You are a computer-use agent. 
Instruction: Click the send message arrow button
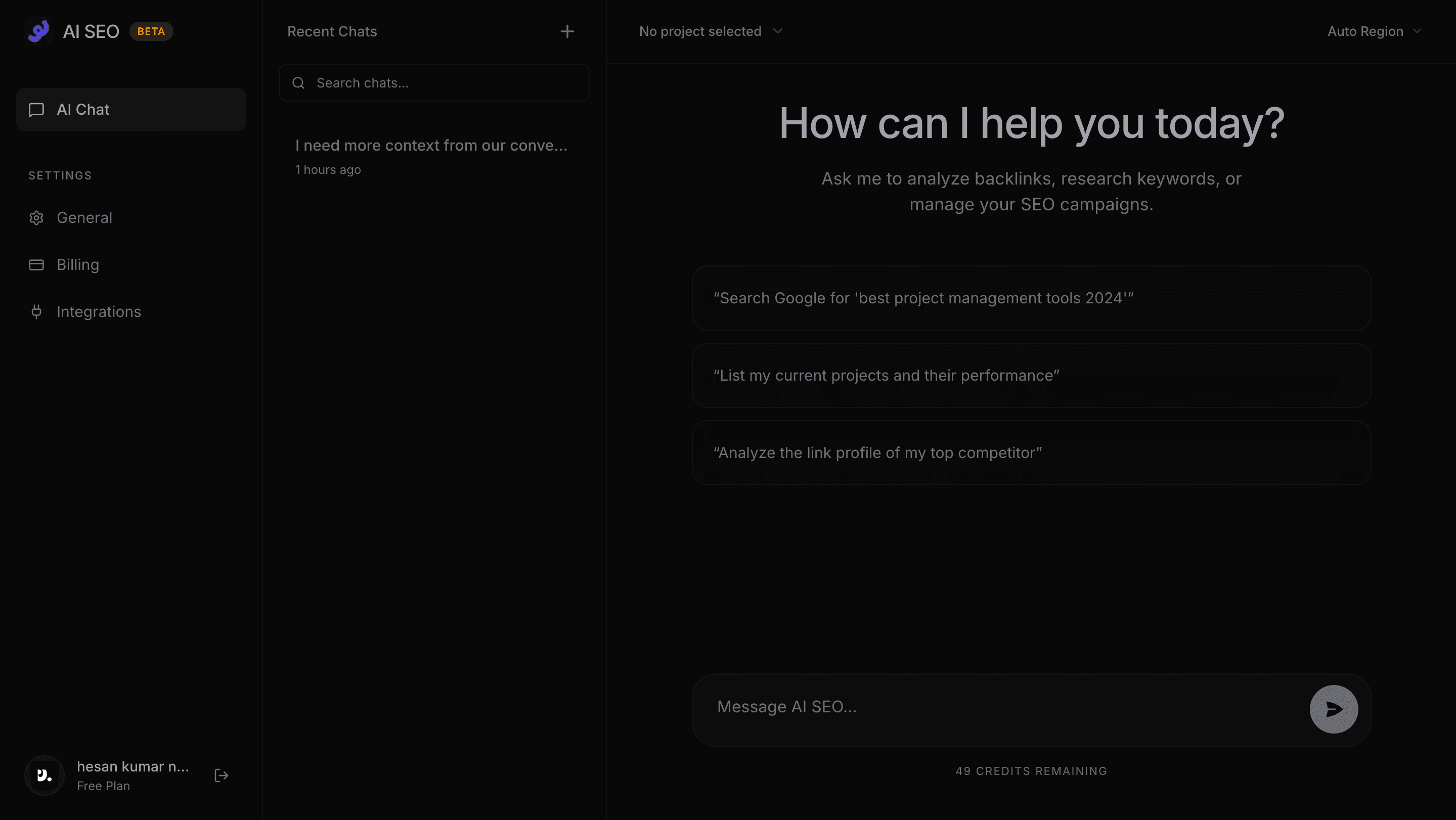click(1333, 709)
